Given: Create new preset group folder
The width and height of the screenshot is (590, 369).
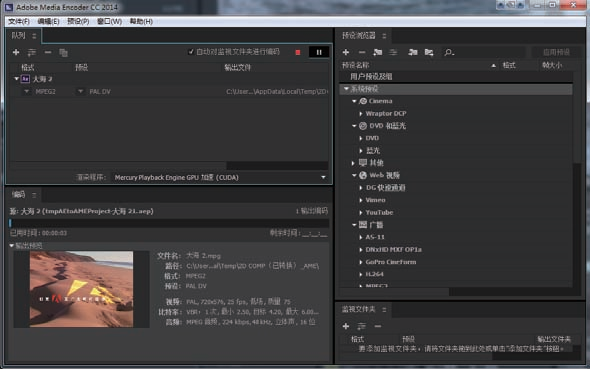Looking at the screenshot, I should tap(377, 52).
